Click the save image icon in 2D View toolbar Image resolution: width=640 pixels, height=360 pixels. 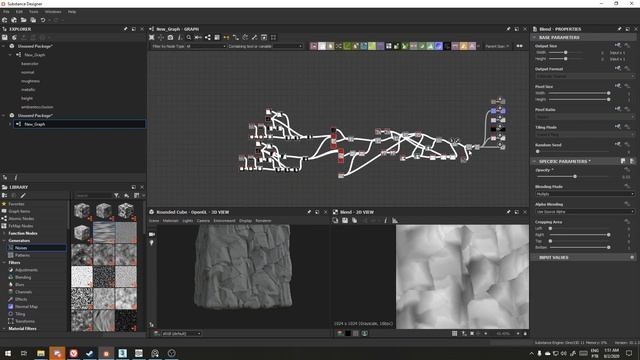click(345, 220)
